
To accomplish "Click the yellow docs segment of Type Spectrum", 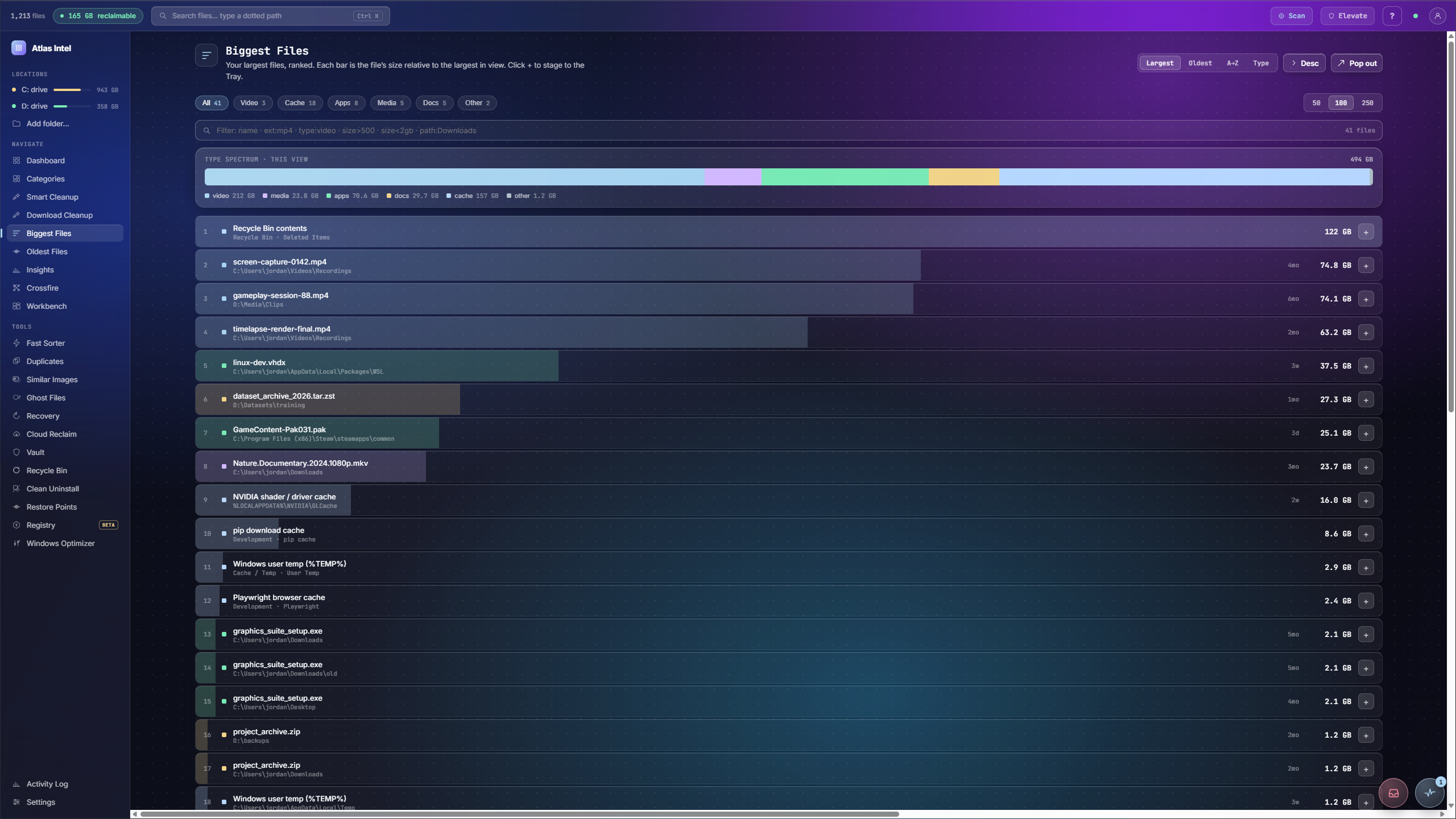I will point(964,177).
